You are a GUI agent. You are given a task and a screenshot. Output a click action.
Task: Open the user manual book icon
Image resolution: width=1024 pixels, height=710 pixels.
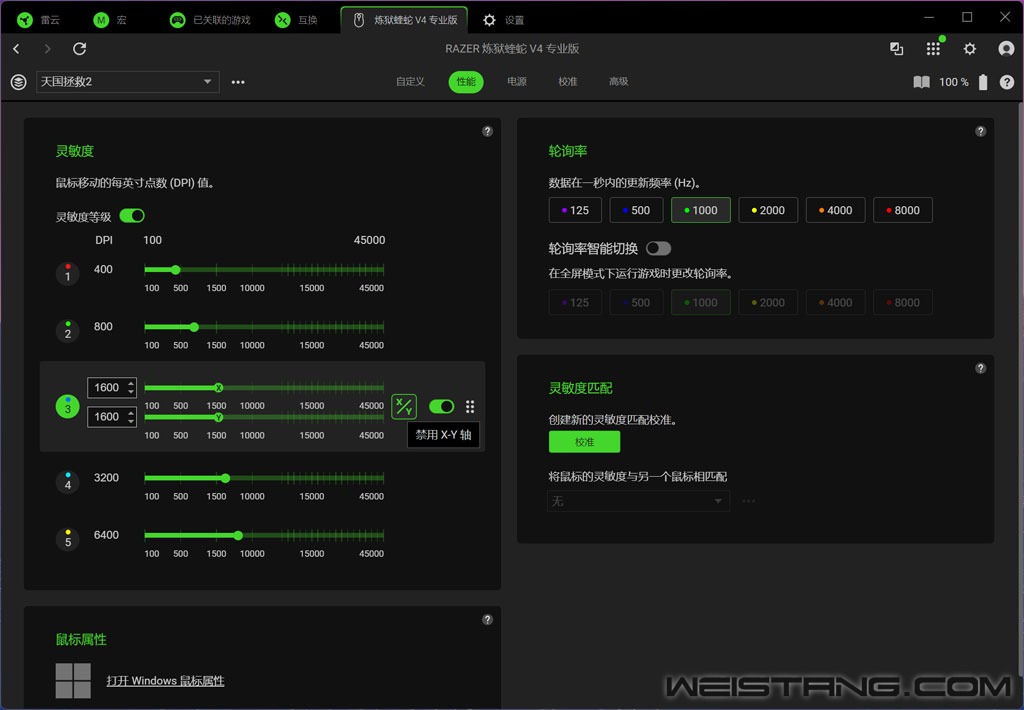coord(921,82)
